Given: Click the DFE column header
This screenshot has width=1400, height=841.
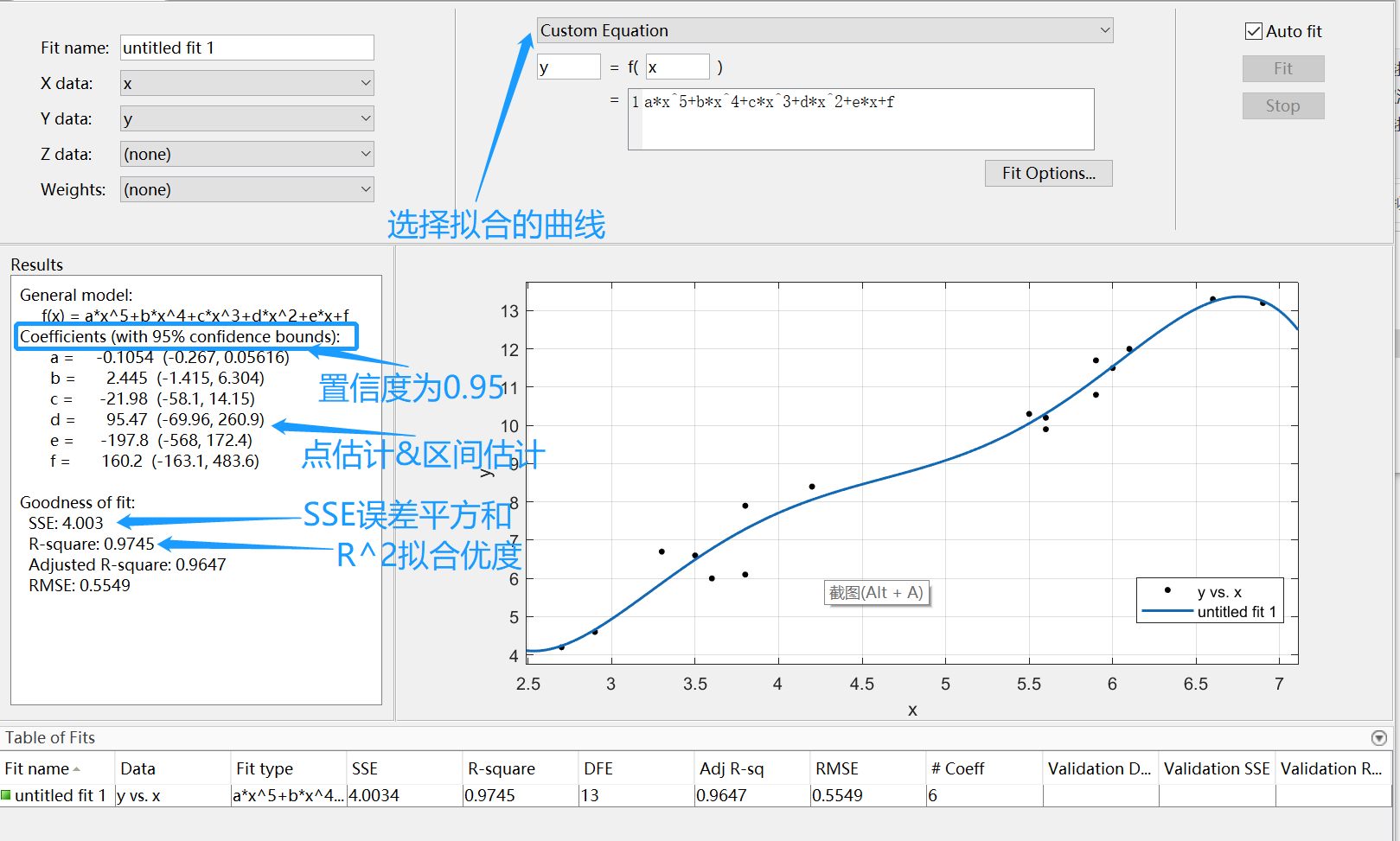Looking at the screenshot, I should [636, 768].
